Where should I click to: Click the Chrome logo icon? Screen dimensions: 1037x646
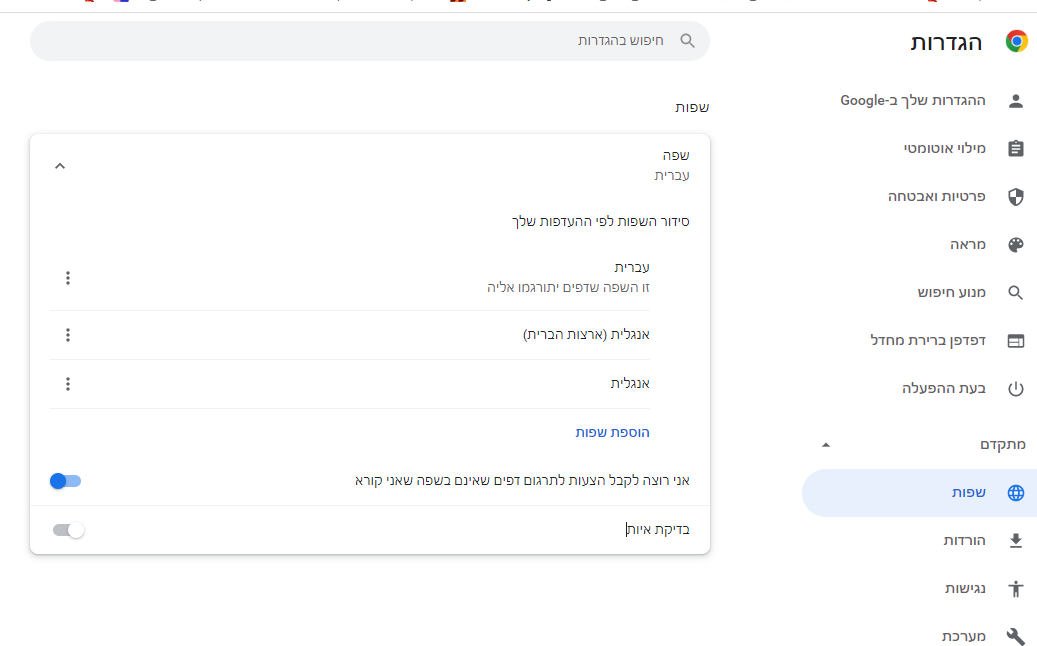tap(1016, 41)
